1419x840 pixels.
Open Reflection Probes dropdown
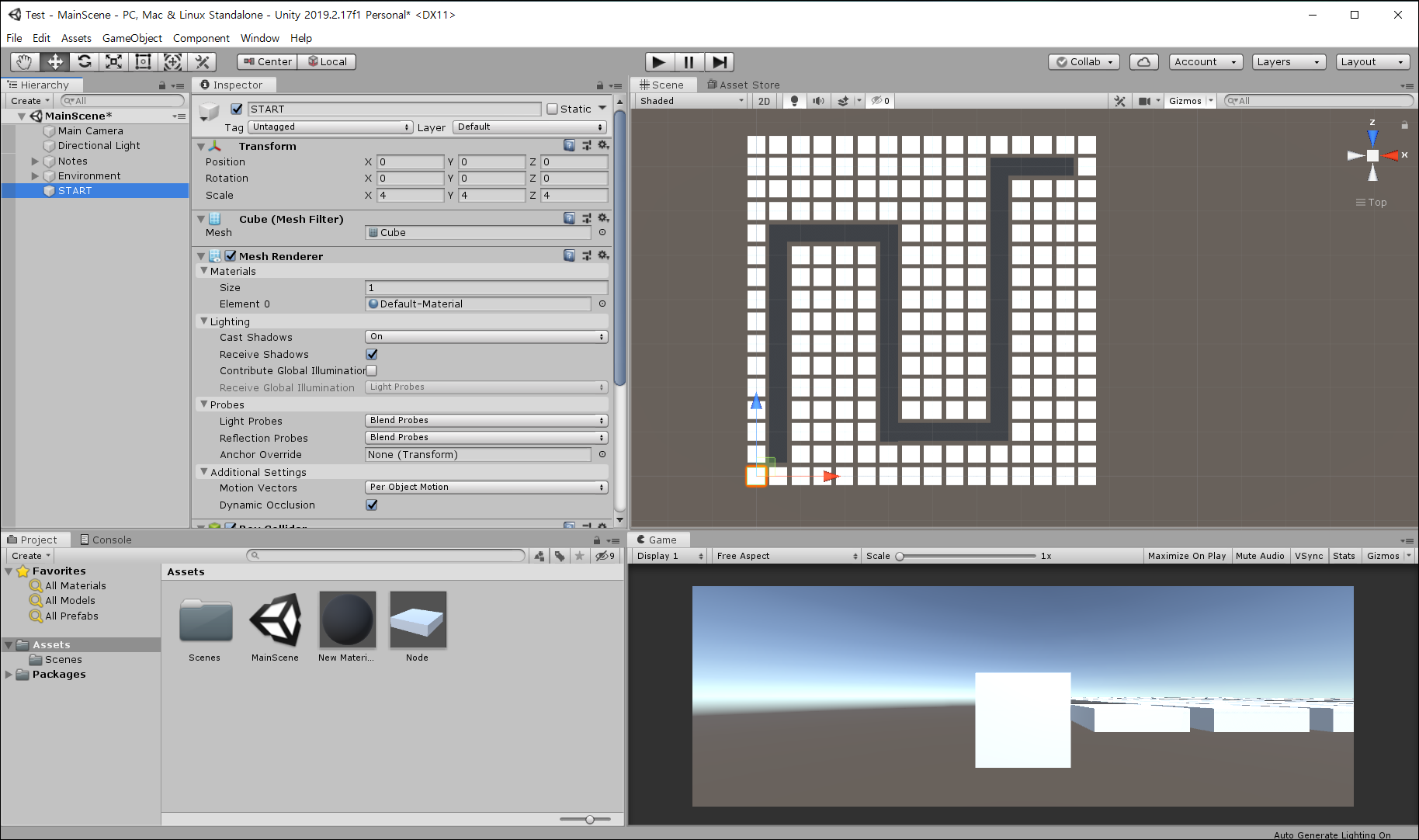[486, 437]
